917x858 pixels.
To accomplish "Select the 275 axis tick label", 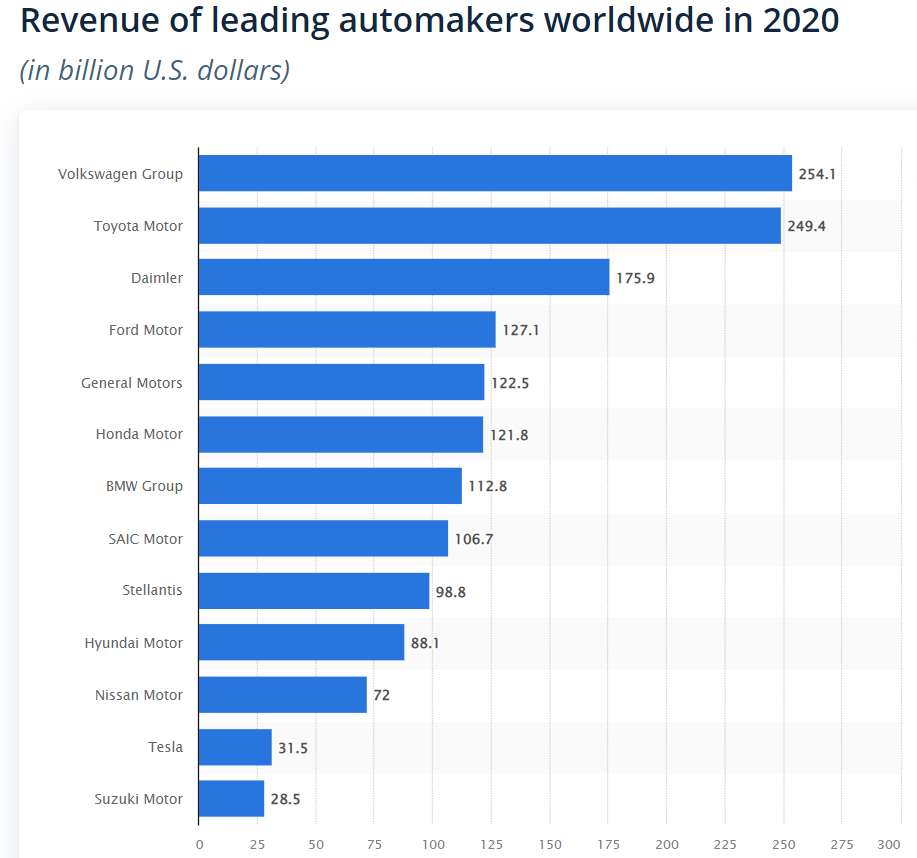I will point(842,845).
